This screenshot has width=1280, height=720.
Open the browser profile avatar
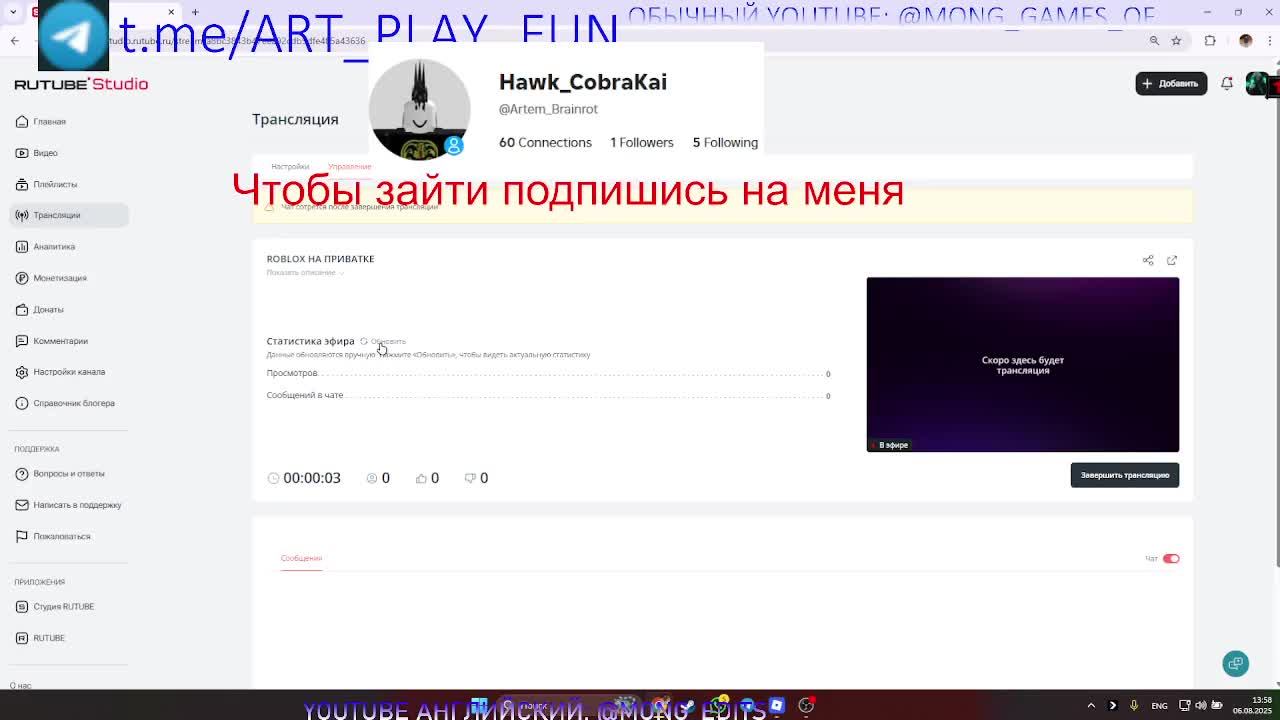(1245, 41)
